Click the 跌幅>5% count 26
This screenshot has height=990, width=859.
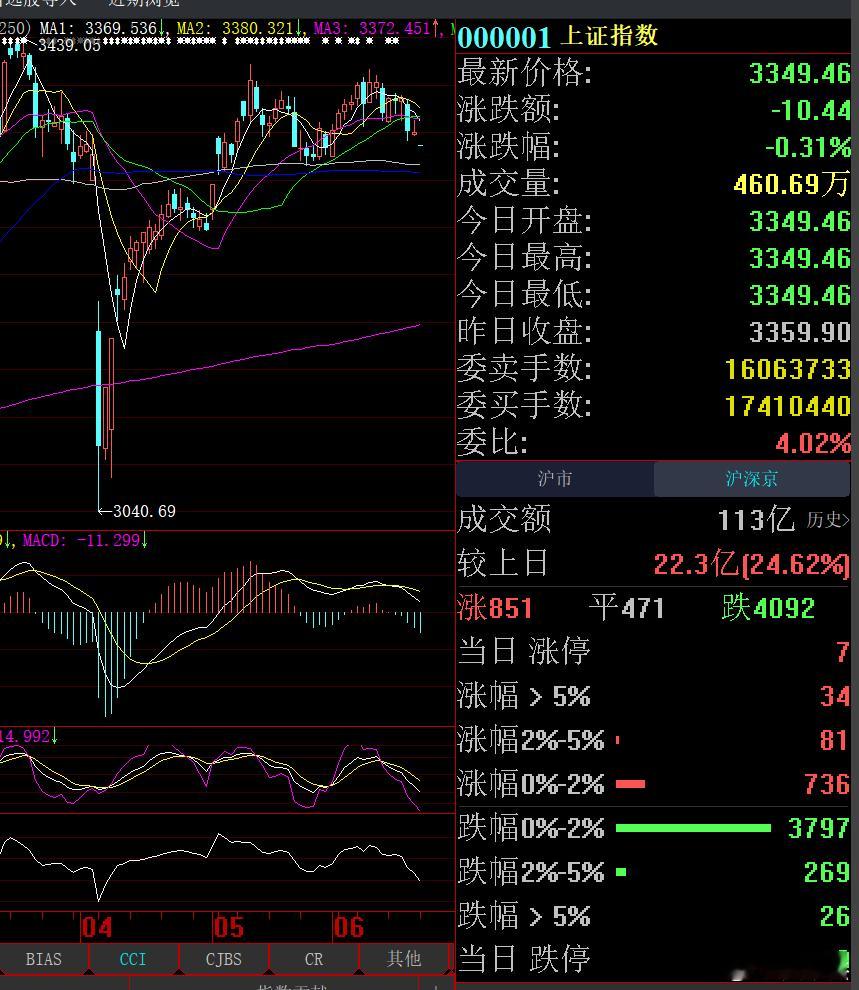click(x=834, y=917)
